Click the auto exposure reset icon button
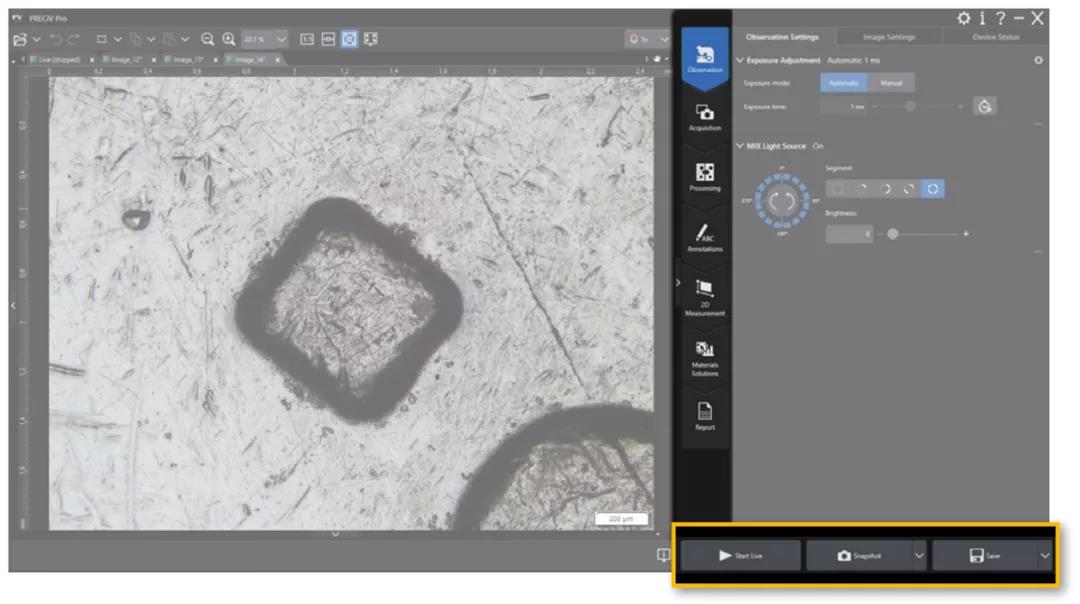The width and height of the screenshot is (1080, 604). tap(985, 106)
